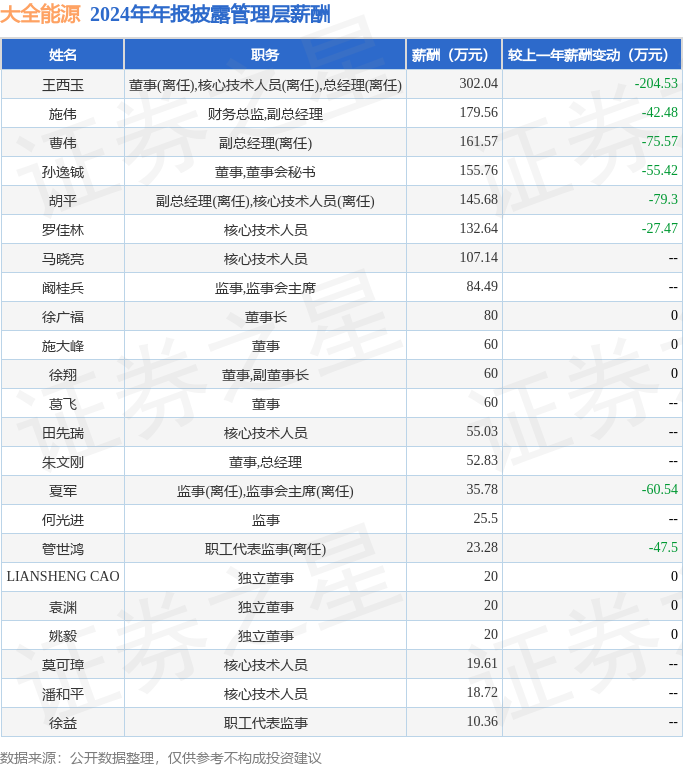The image size is (683, 767).
Task: Click 职工代表监事(离任) position cell
Action: pyautogui.click(x=265, y=549)
